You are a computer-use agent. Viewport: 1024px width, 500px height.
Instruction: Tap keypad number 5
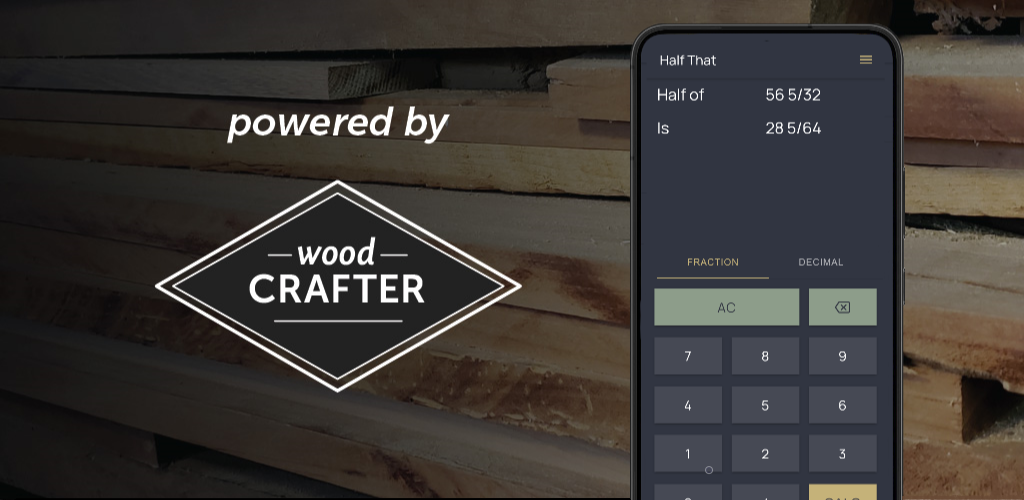pos(765,405)
